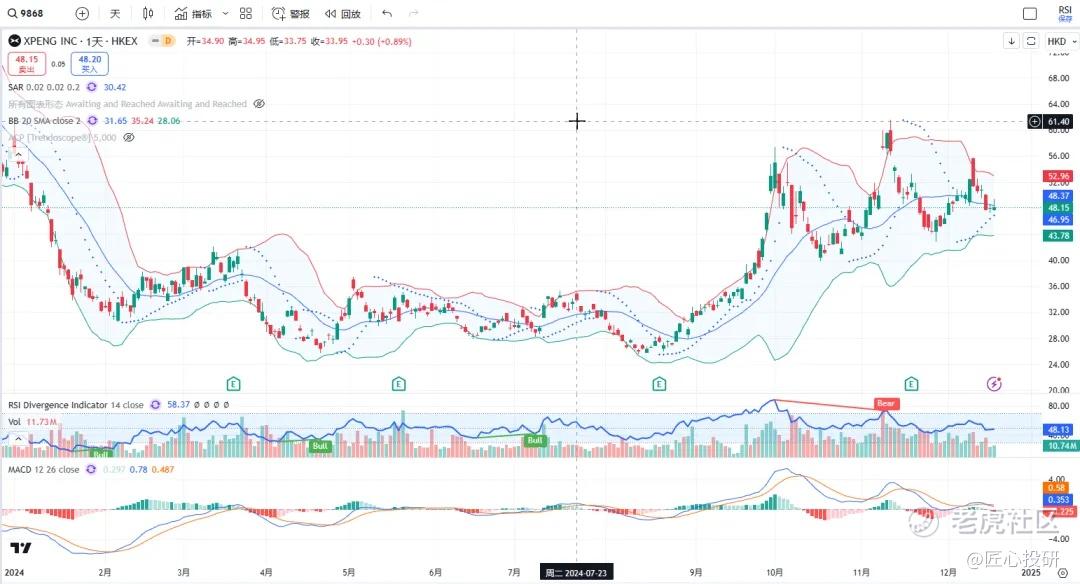Click the plus icon at 61.40 label
Screen dimensions: 1080x584
[1035, 121]
